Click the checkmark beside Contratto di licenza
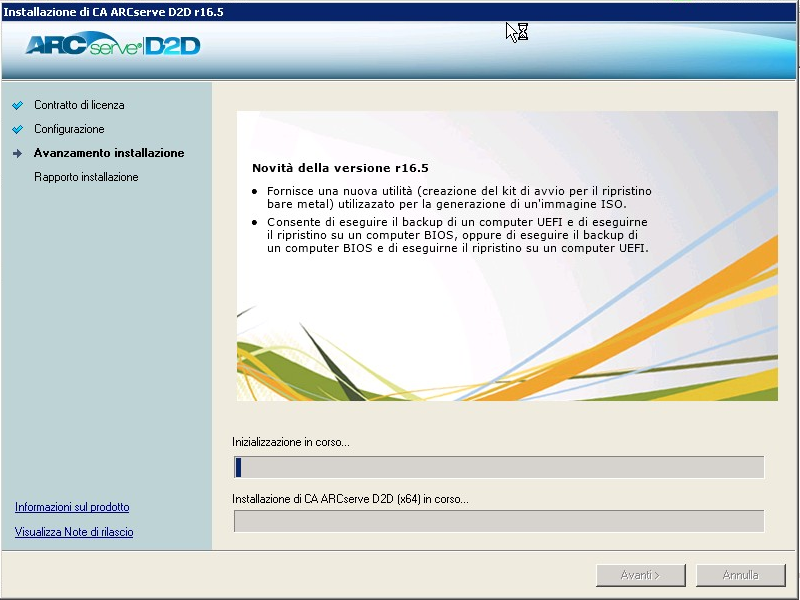800x600 pixels. [17, 105]
